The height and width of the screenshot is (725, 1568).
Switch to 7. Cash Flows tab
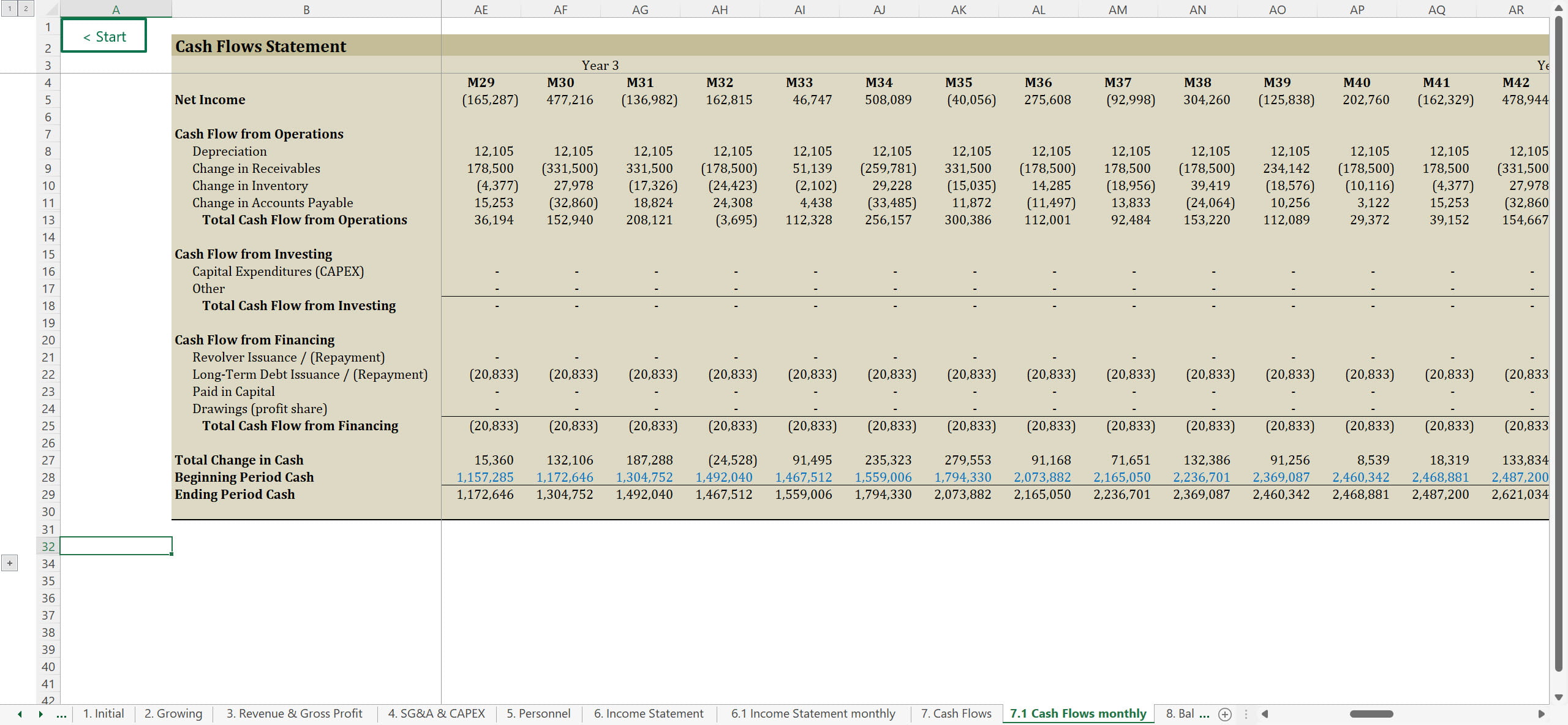[x=956, y=714]
